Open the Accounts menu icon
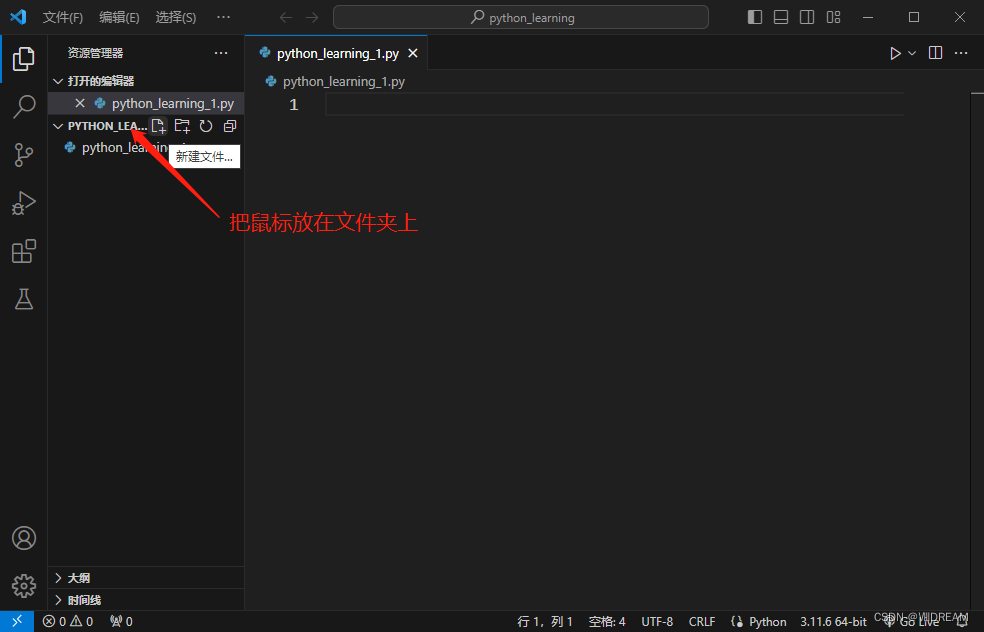Screen dimensions: 984x632 click(x=24, y=538)
